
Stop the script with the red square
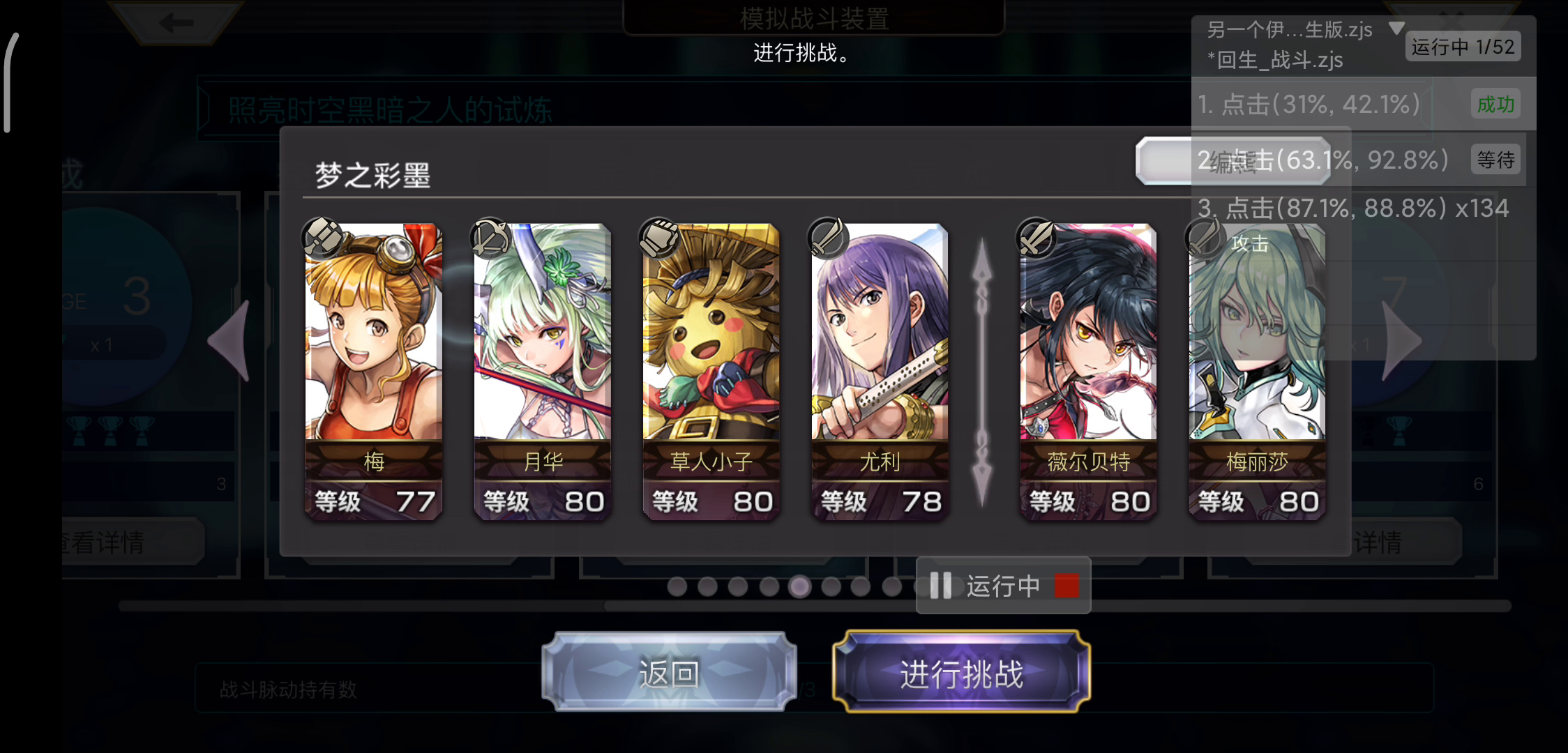tap(1066, 586)
